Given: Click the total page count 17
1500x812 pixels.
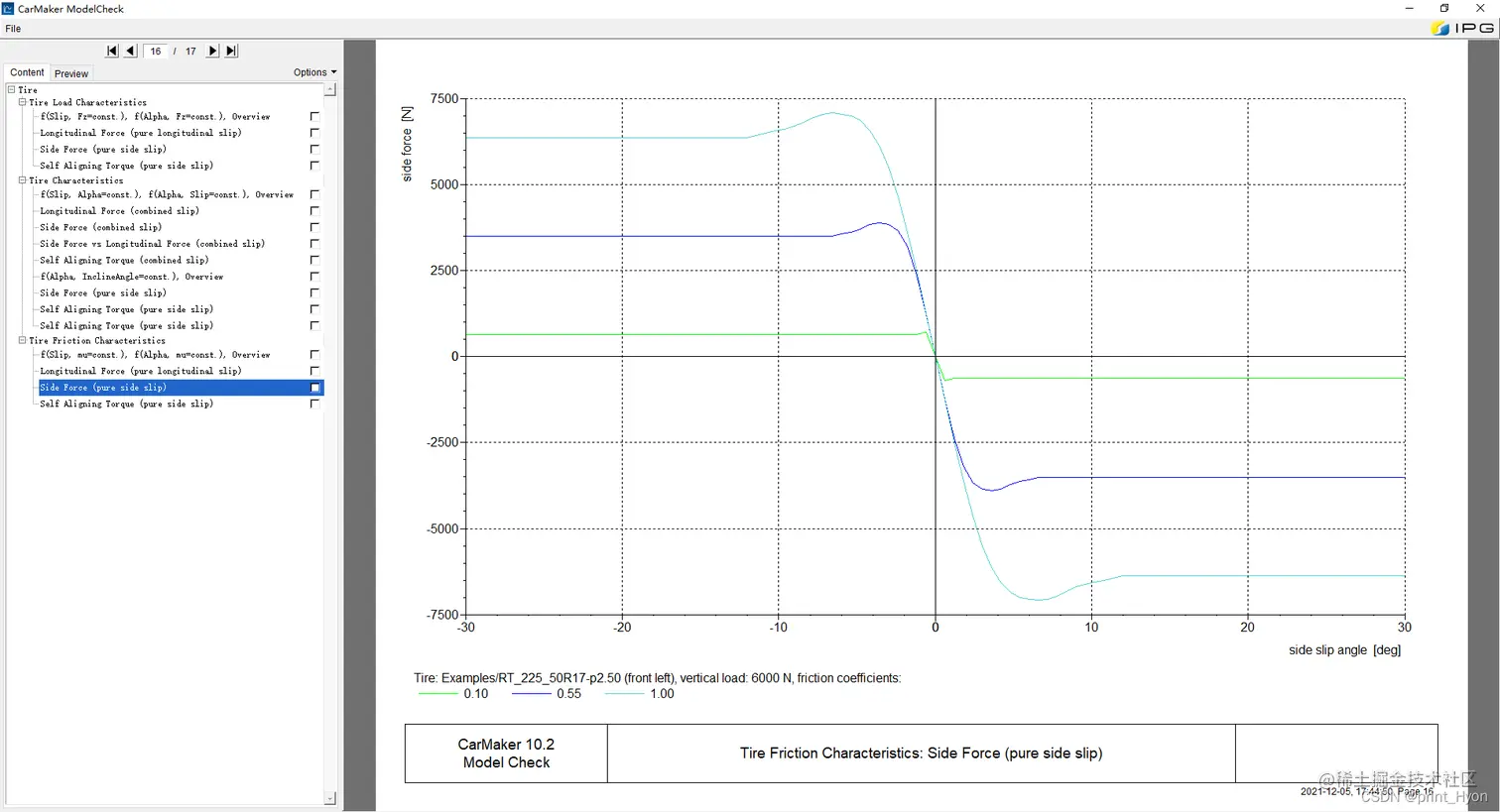Looking at the screenshot, I should [190, 52].
